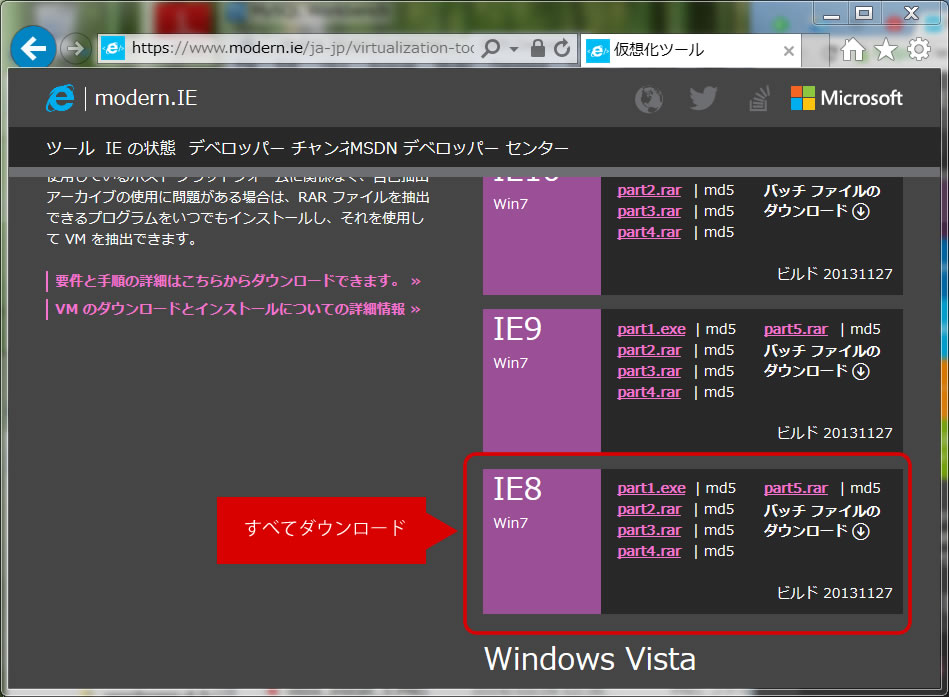Refresh the page with reload icon
949x697 pixels.
562,48
